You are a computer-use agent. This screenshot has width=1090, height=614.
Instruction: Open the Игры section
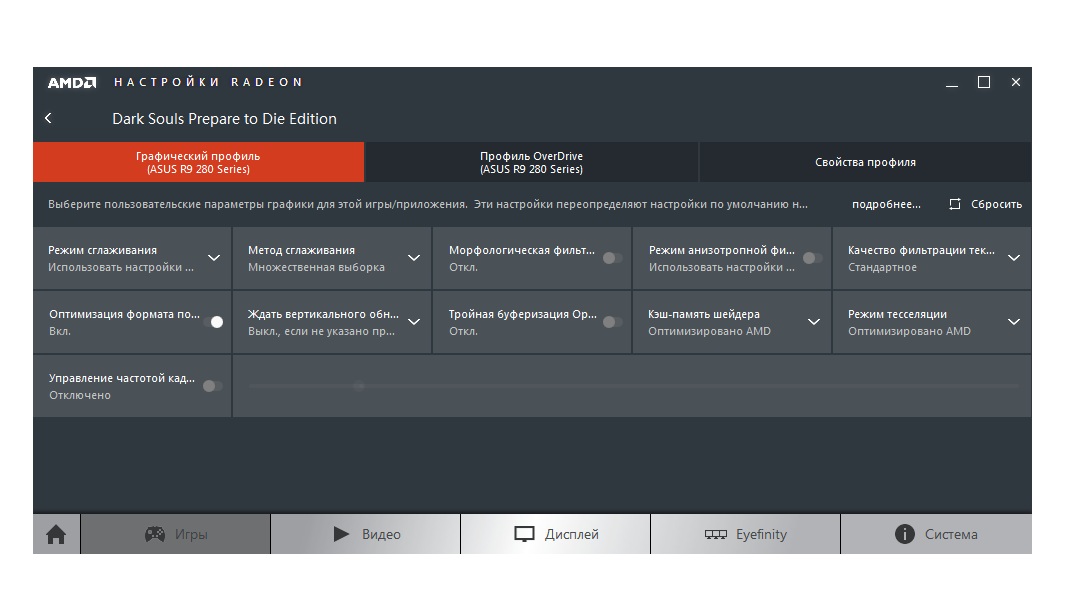176,534
